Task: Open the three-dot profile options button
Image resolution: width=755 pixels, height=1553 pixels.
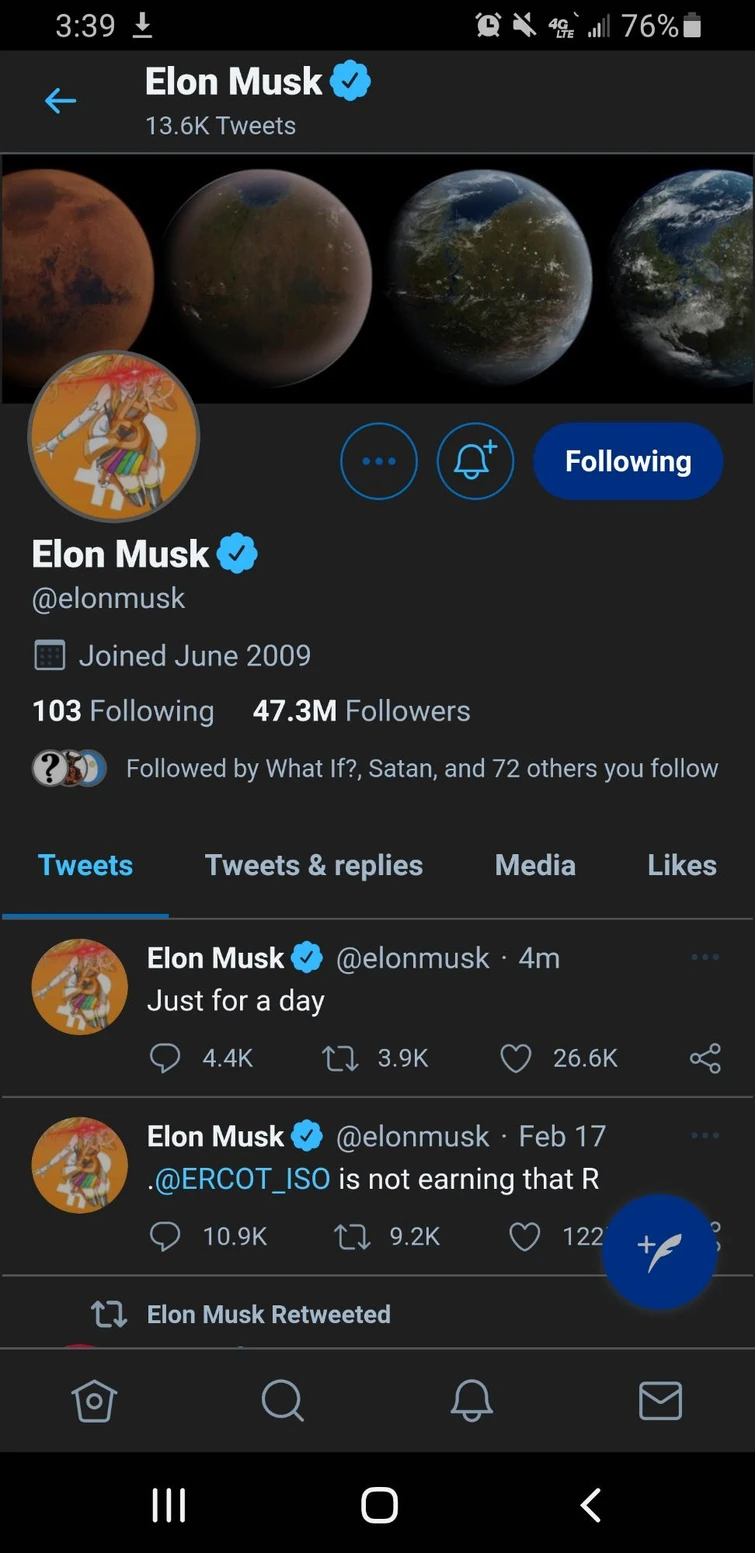Action: click(379, 461)
